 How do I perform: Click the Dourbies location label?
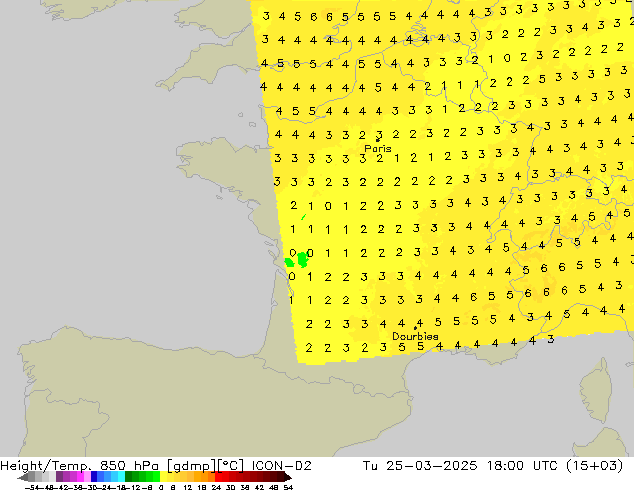(x=415, y=336)
